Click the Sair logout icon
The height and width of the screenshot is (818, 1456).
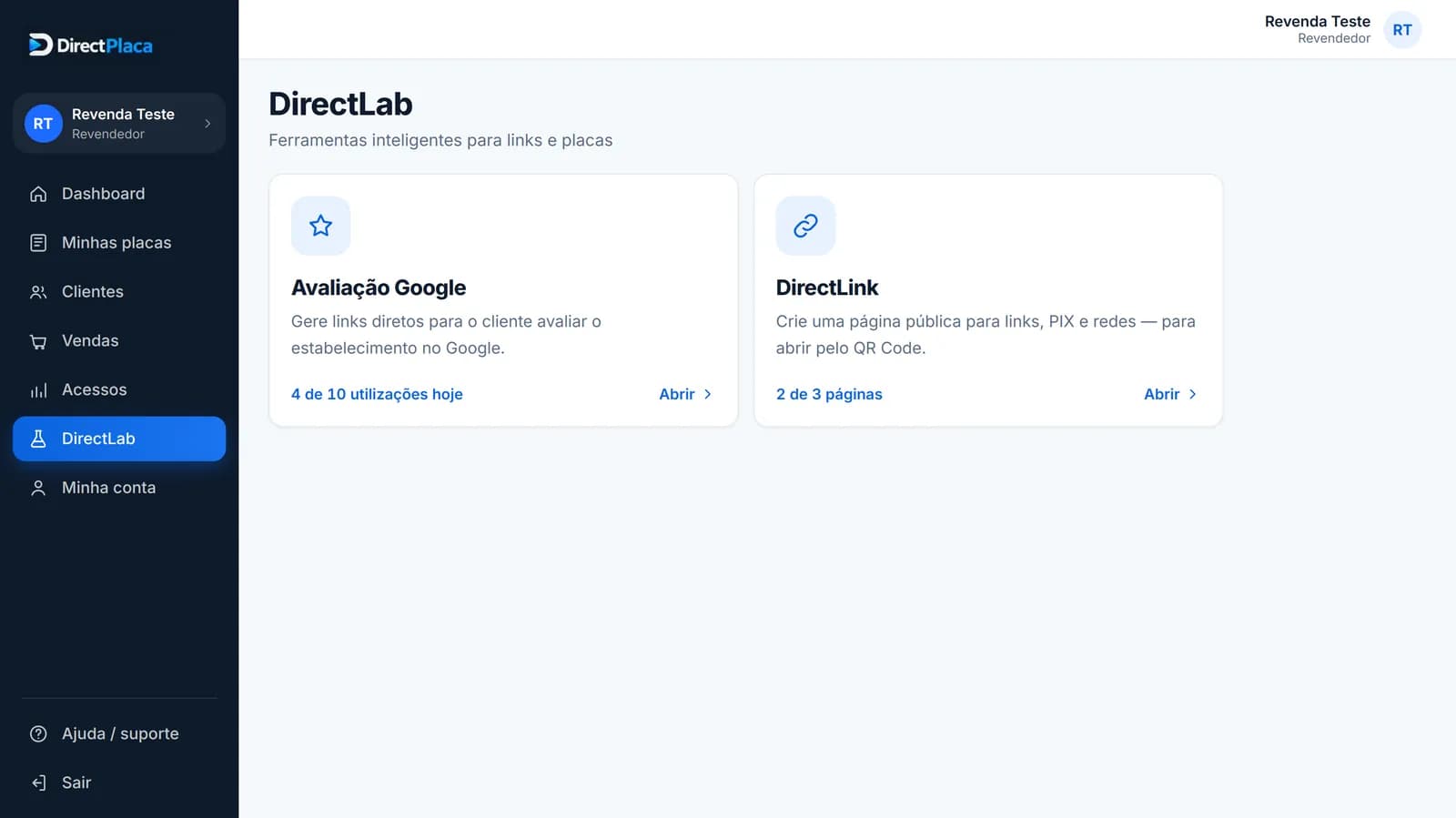[38, 783]
